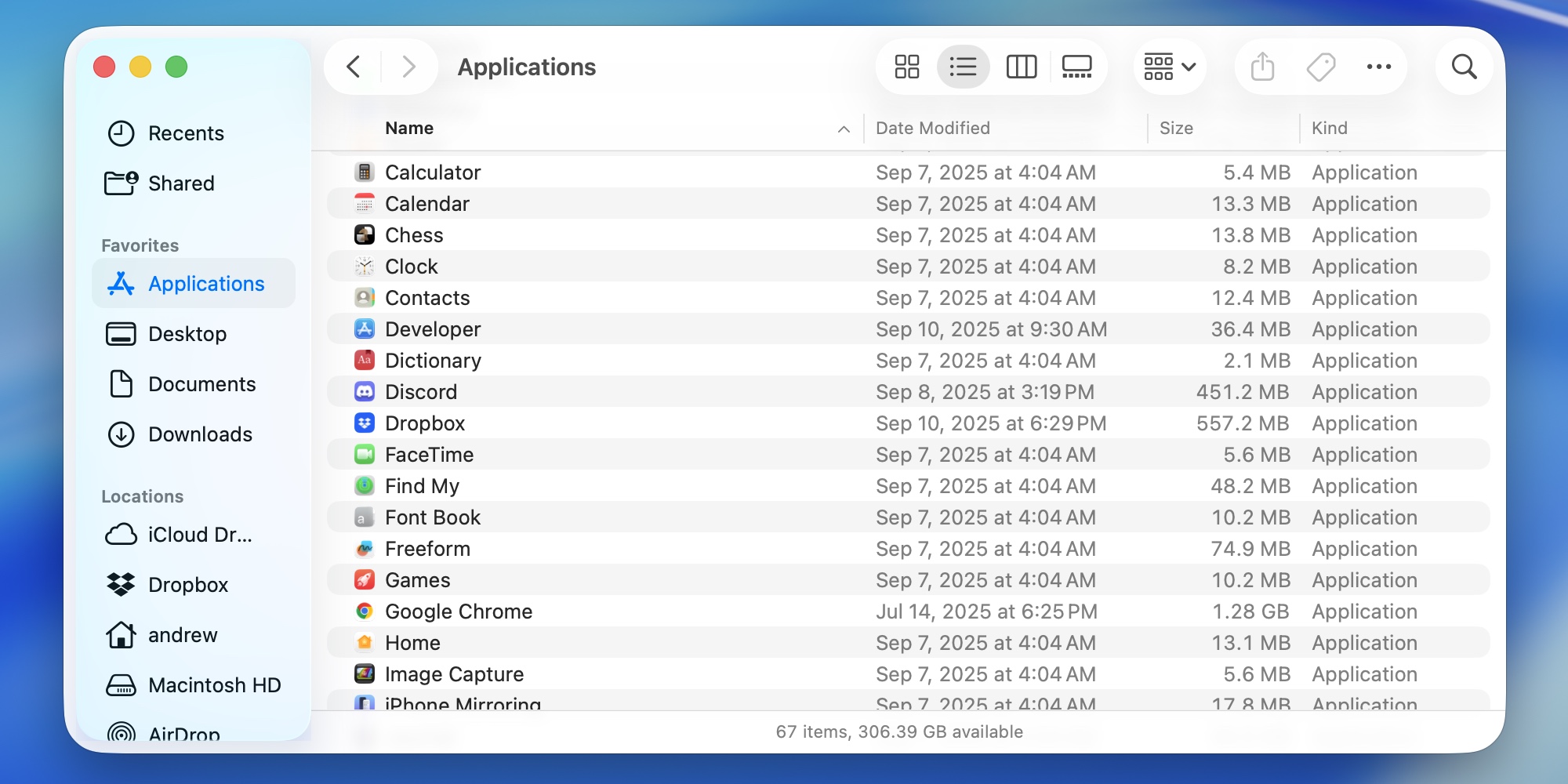Screen dimensions: 1568x784
Task: Open Recents in the sidebar
Action: click(186, 133)
